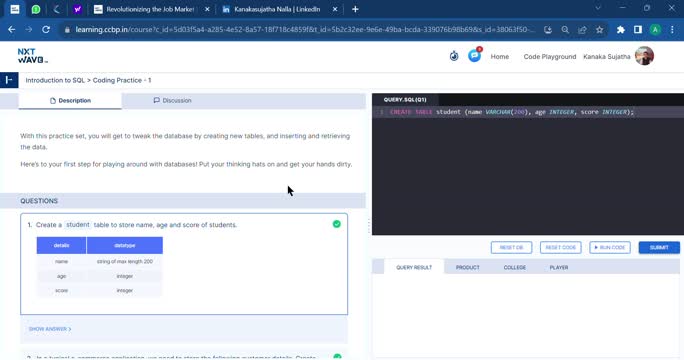Open Chrome's three-dot menu
The height and width of the screenshot is (360, 684).
[672, 30]
